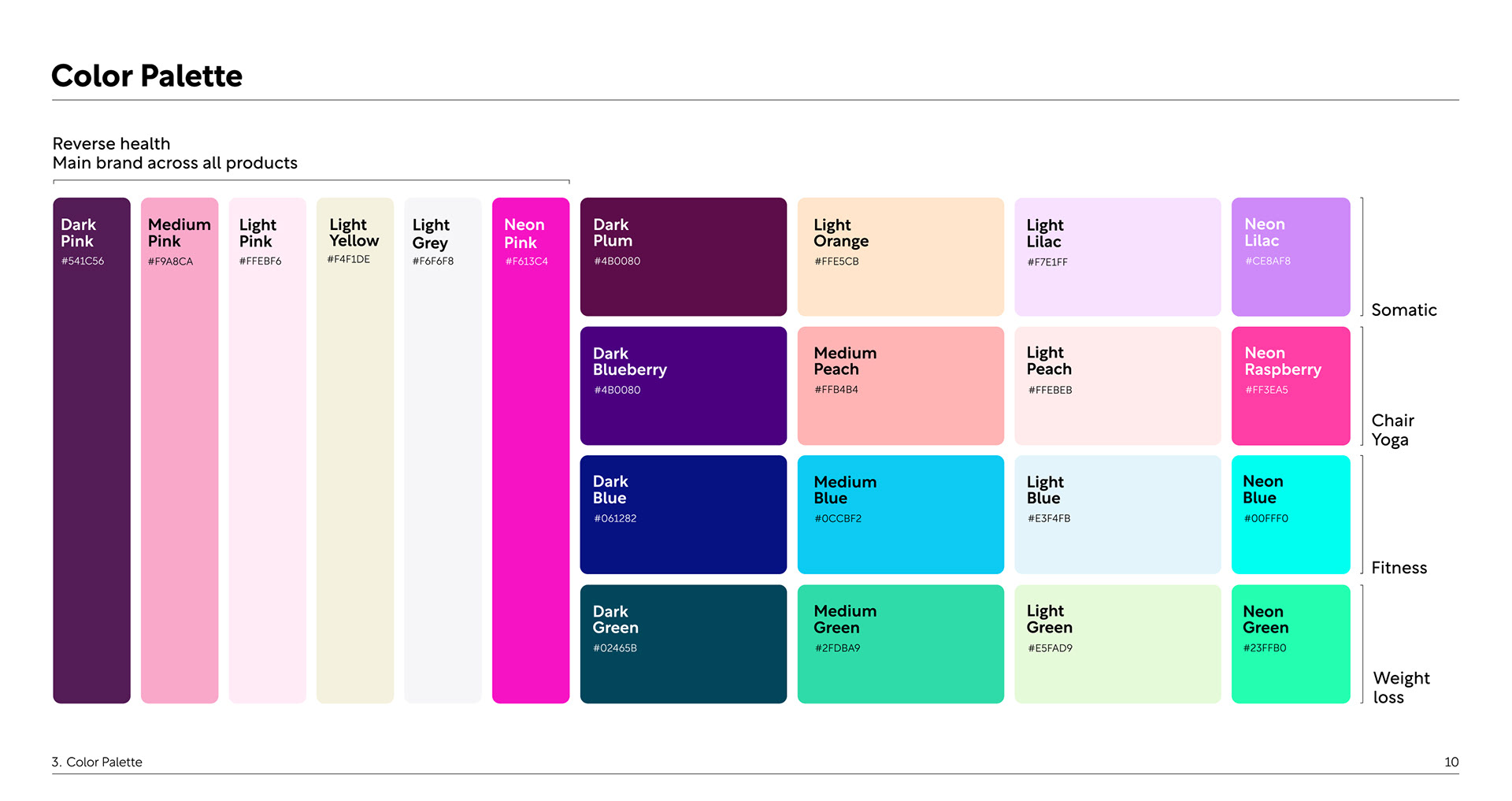Click the Chair Yoga row label

[1392, 430]
